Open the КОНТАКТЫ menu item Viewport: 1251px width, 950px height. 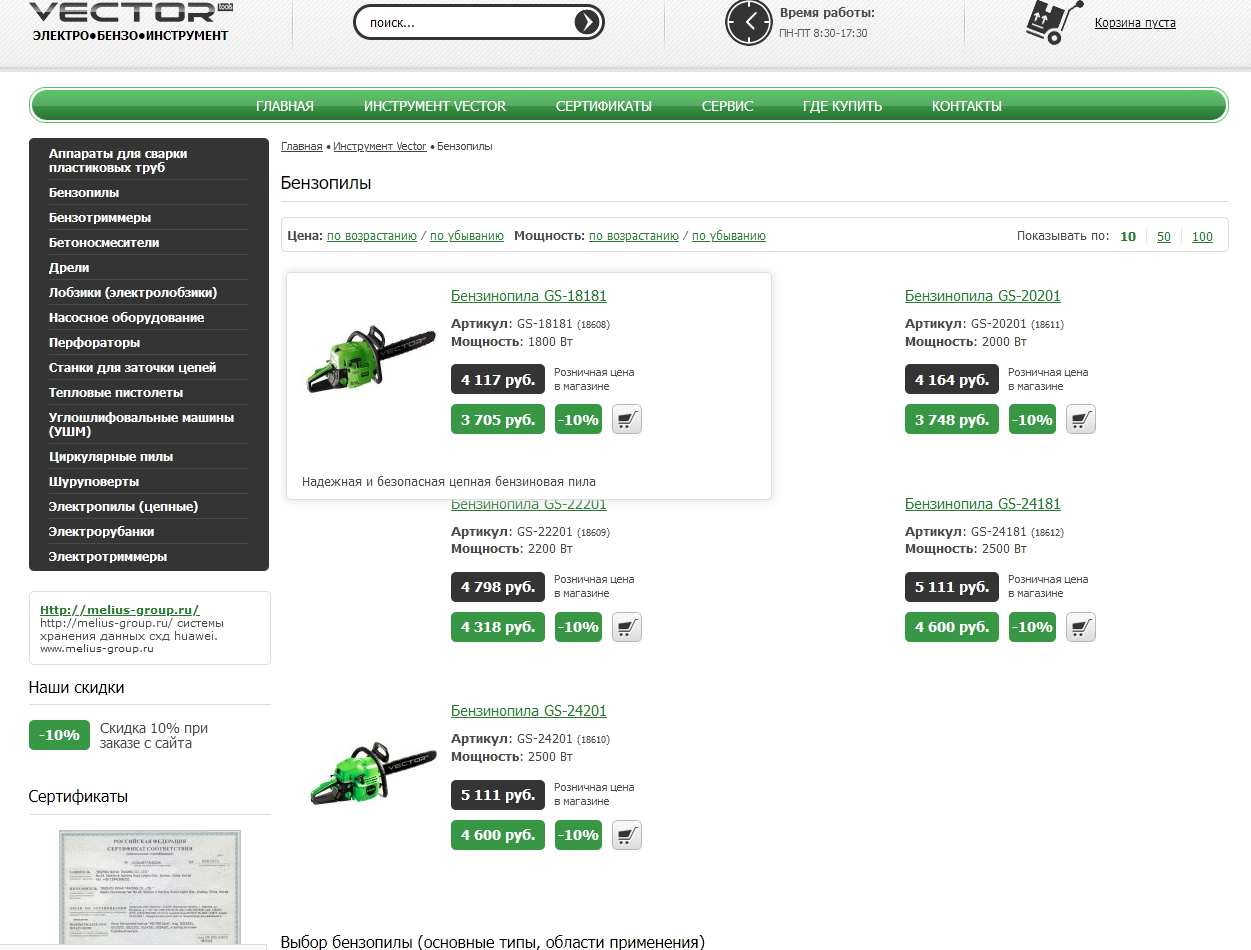[x=967, y=106]
